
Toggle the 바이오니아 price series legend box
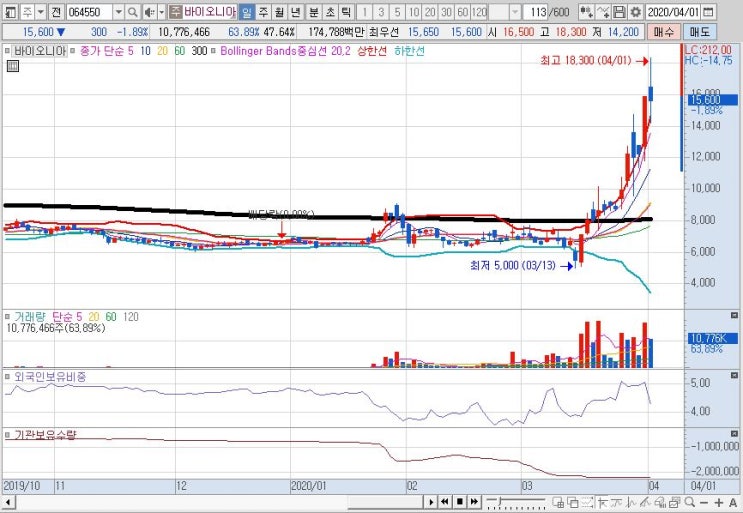(x=8, y=50)
